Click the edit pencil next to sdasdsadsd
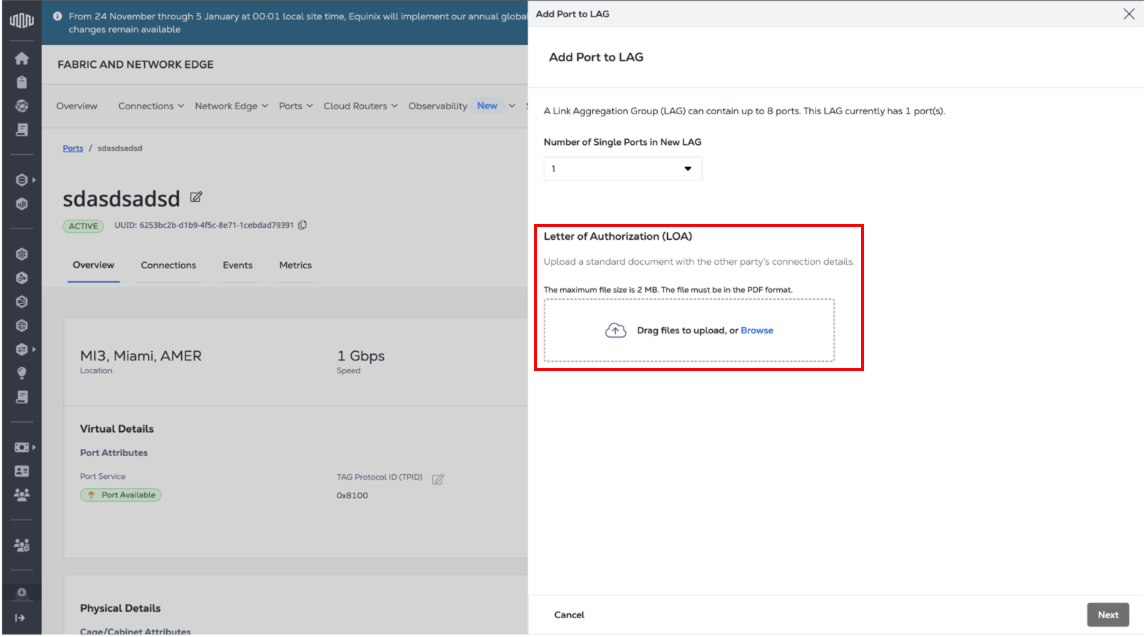The height and width of the screenshot is (637, 1145). point(196,198)
